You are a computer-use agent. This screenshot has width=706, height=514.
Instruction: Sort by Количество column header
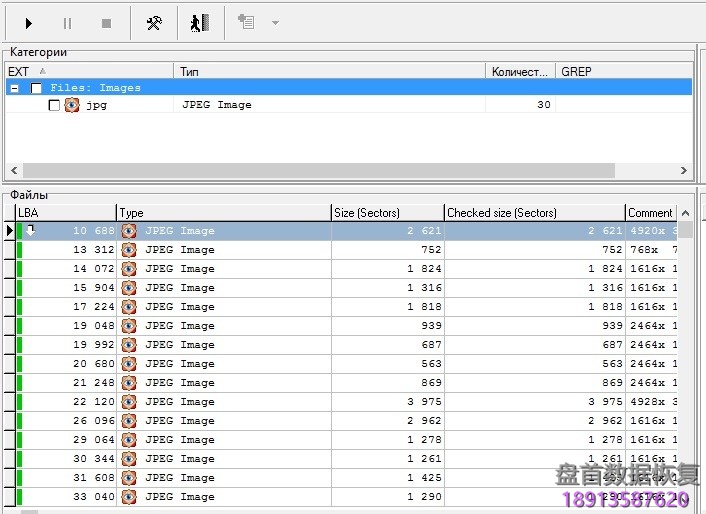coord(520,71)
